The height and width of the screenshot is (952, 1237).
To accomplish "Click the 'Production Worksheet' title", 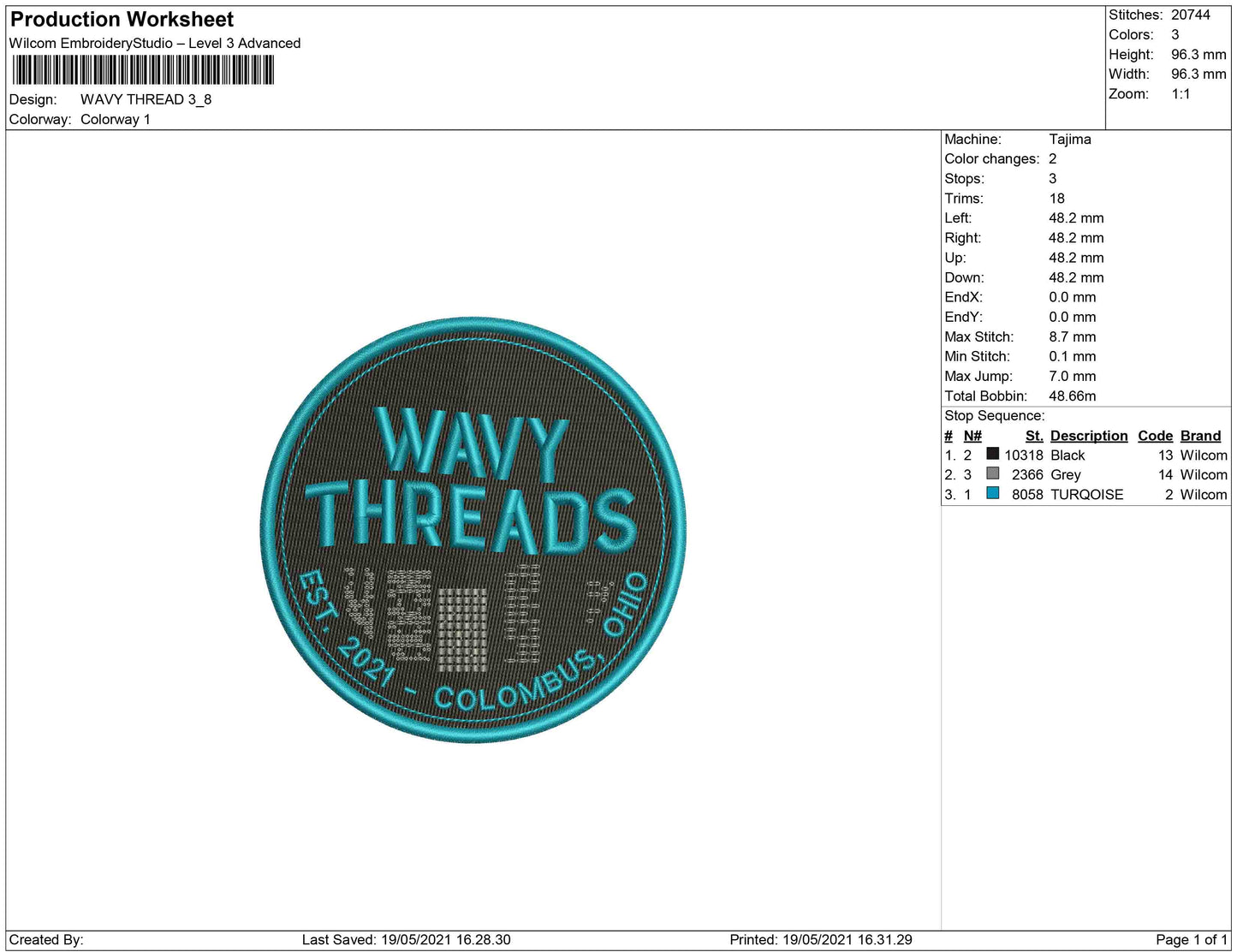I will [x=122, y=20].
